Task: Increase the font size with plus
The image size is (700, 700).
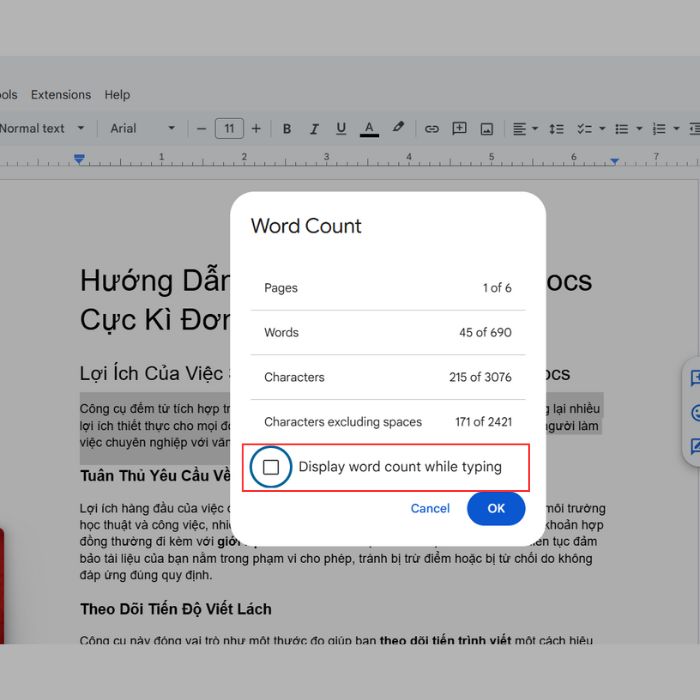Action: click(256, 129)
